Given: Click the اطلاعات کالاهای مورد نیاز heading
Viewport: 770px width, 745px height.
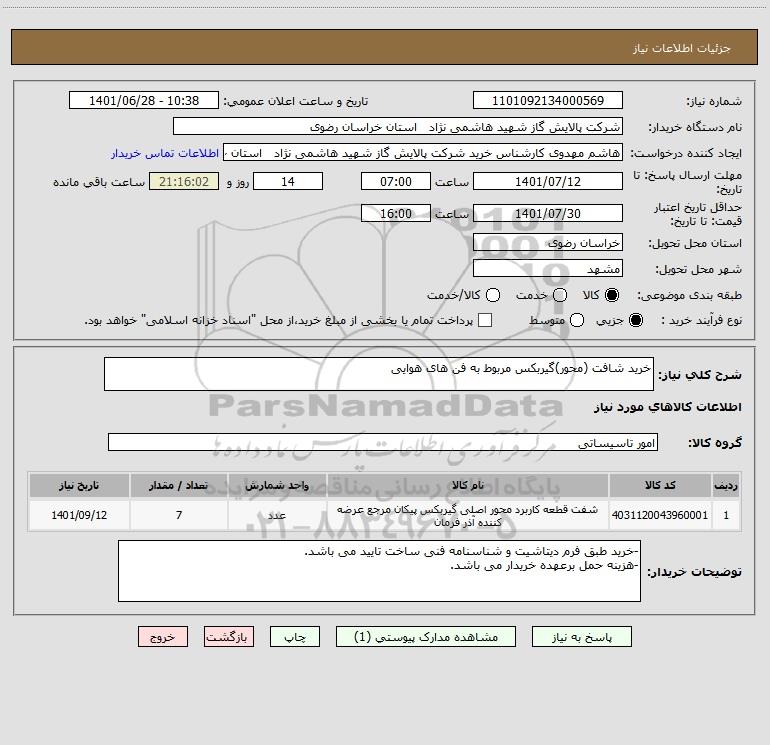Looking at the screenshot, I should click(x=668, y=407).
